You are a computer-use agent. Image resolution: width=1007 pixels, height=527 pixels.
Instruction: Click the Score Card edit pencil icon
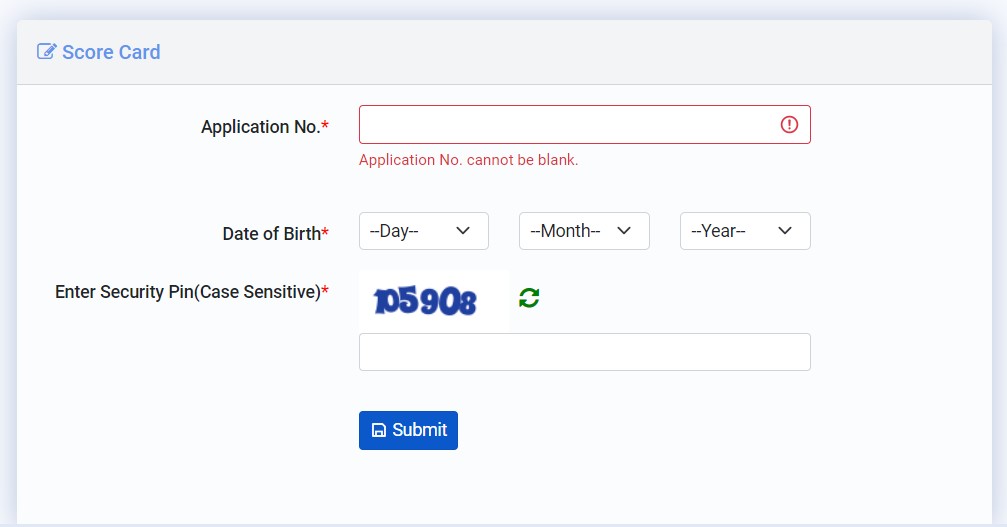[x=47, y=51]
